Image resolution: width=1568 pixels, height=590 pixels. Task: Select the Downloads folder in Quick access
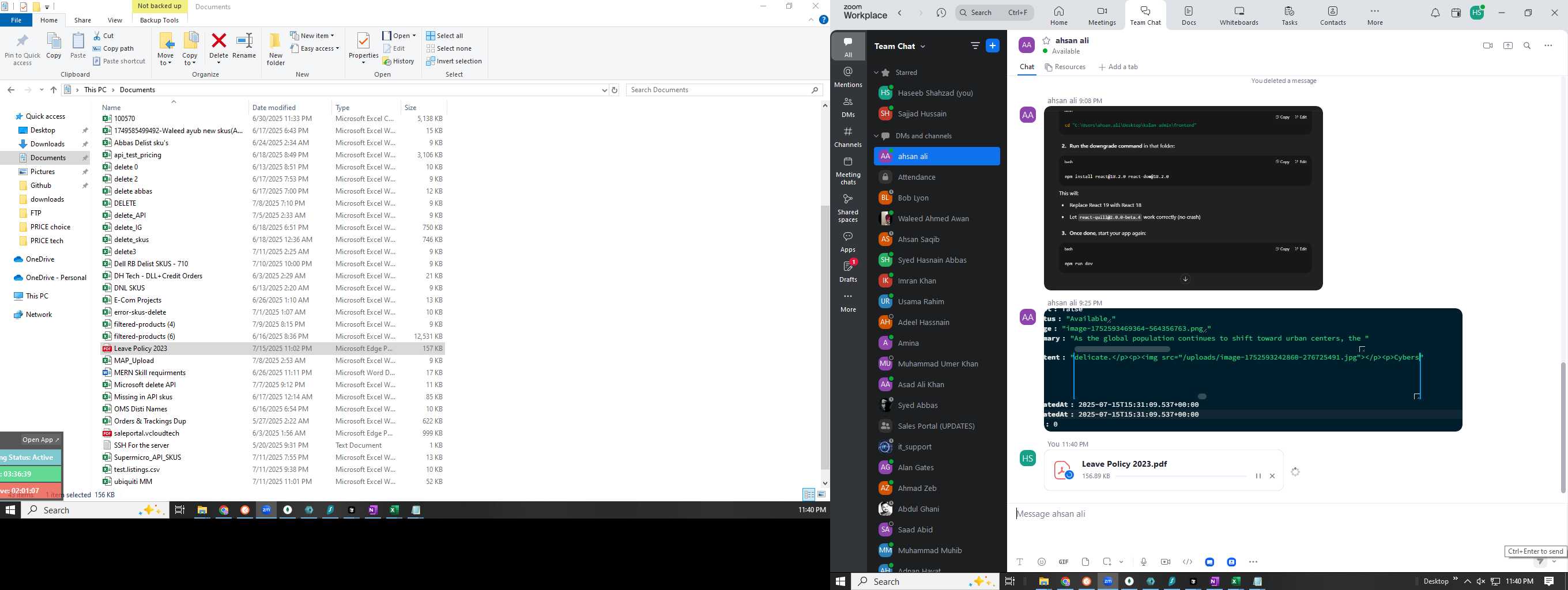click(47, 144)
